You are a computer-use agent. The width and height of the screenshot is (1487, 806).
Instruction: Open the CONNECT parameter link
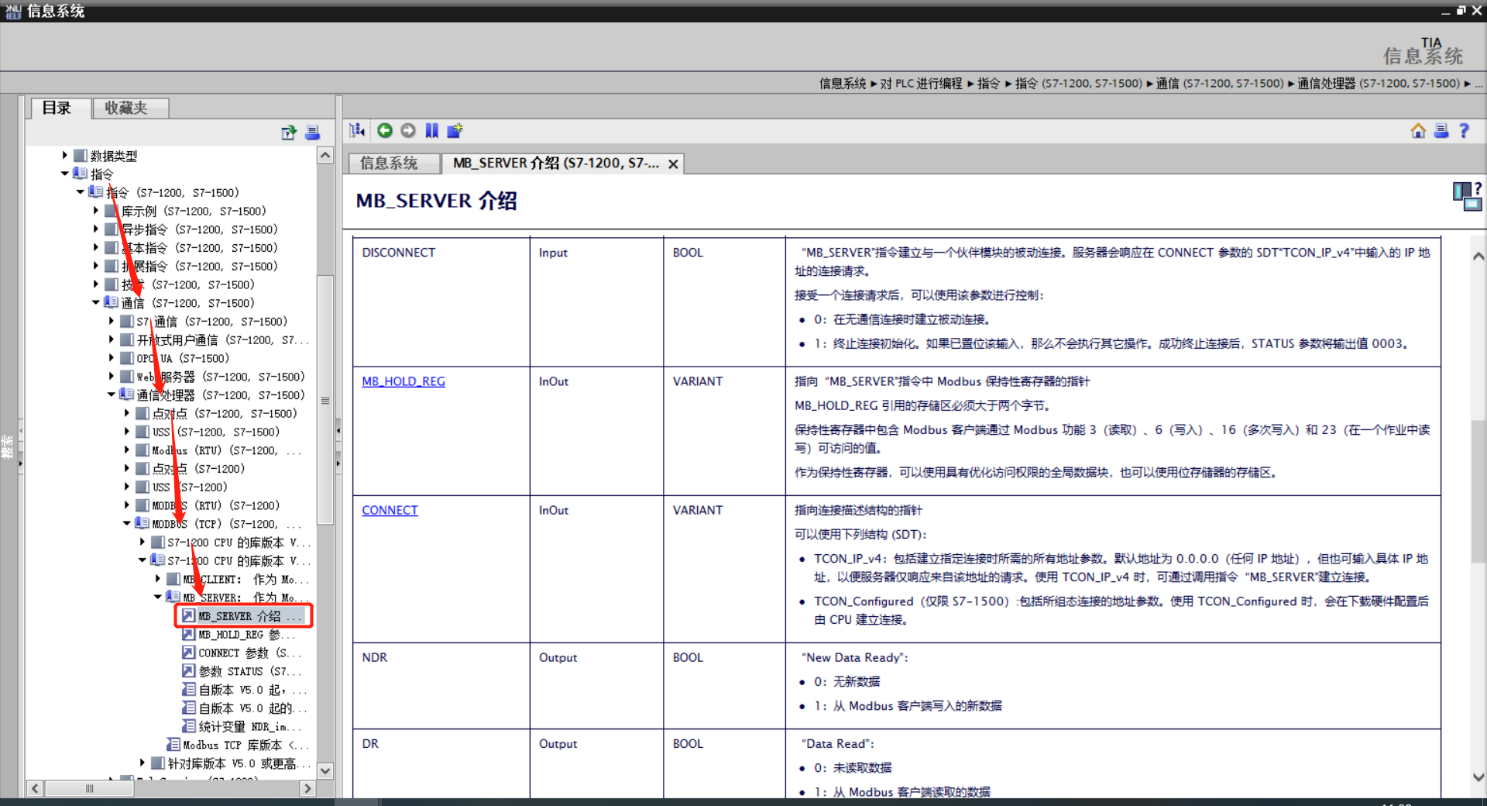point(390,510)
